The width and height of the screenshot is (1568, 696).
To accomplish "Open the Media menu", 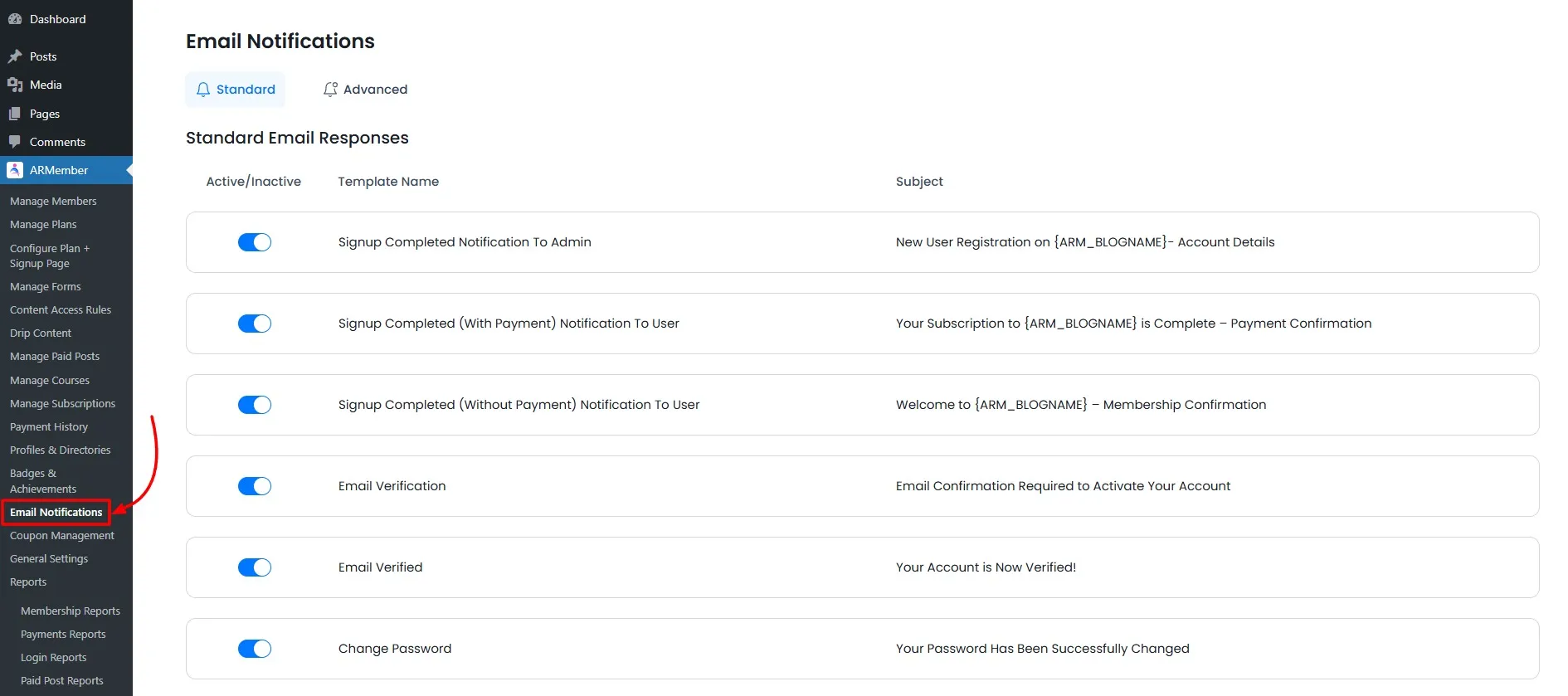I will tap(46, 85).
